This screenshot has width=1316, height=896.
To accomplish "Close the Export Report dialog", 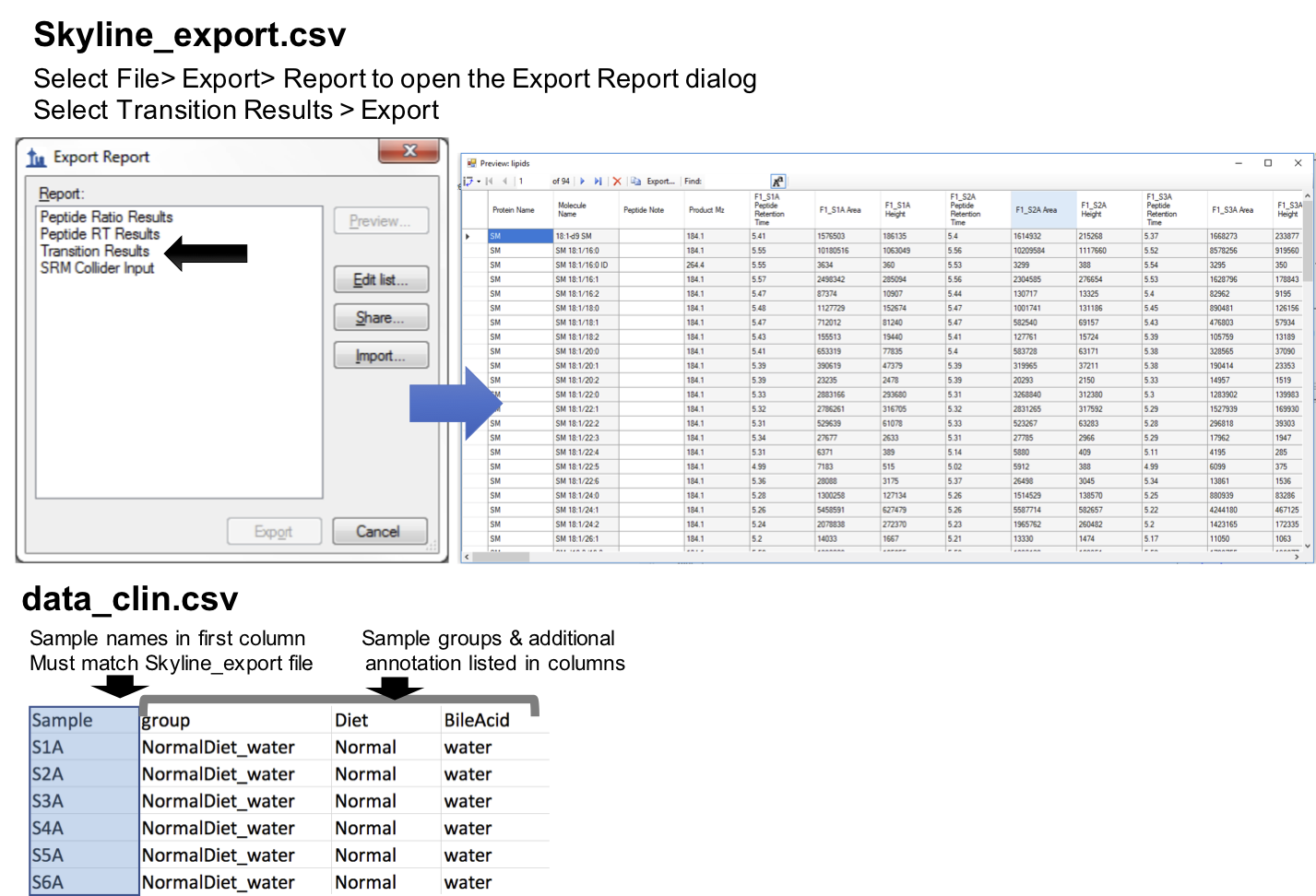I will [x=409, y=151].
